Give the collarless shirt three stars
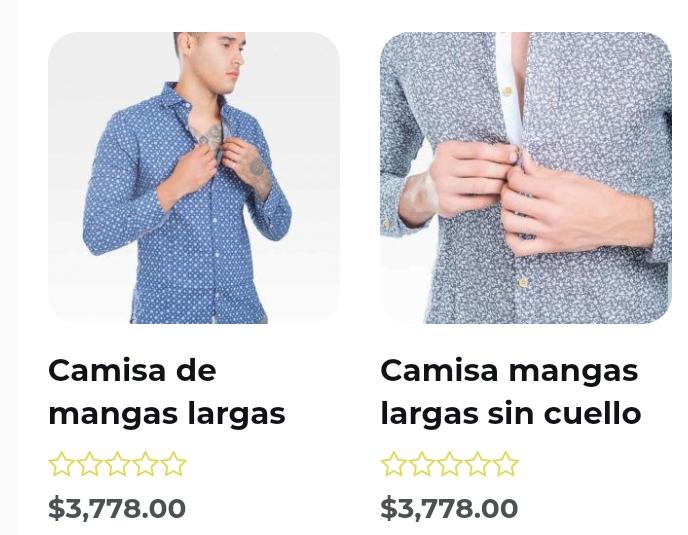This screenshot has height=535, width=688. coord(450,464)
